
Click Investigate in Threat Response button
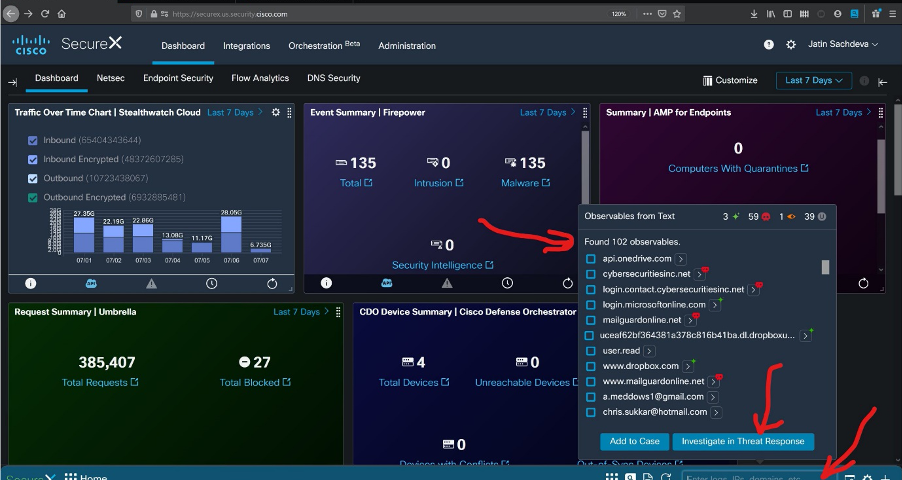(743, 441)
